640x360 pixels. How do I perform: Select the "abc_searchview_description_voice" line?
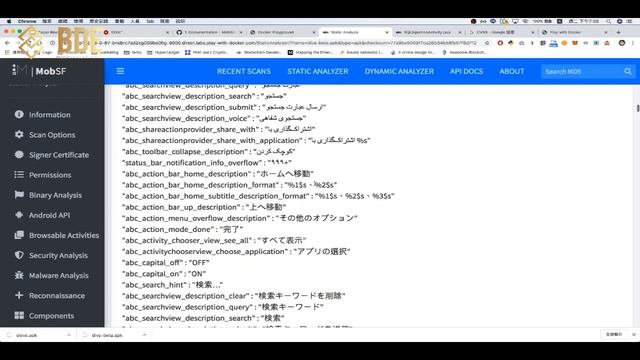[x=213, y=118]
